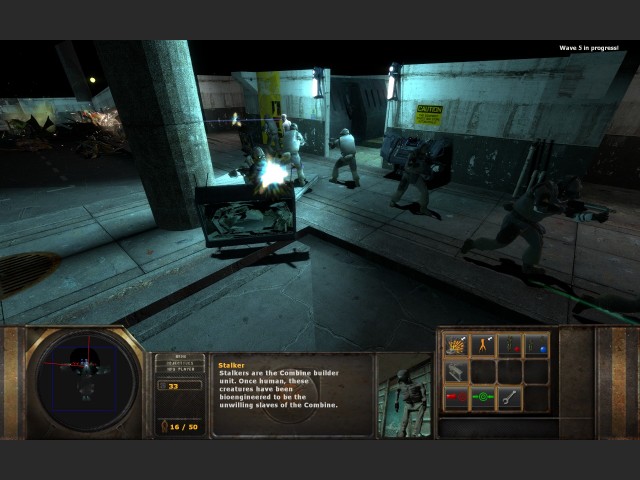Select the soldier aiming beside blue dumpster

[x=414, y=180]
